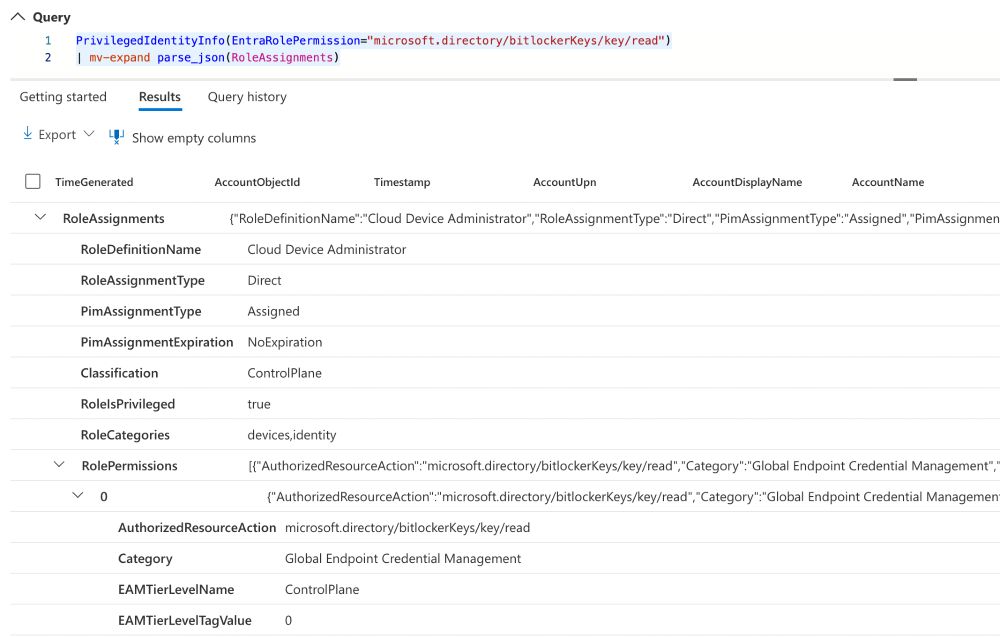Switch to the Getting started tab

pos(63,97)
